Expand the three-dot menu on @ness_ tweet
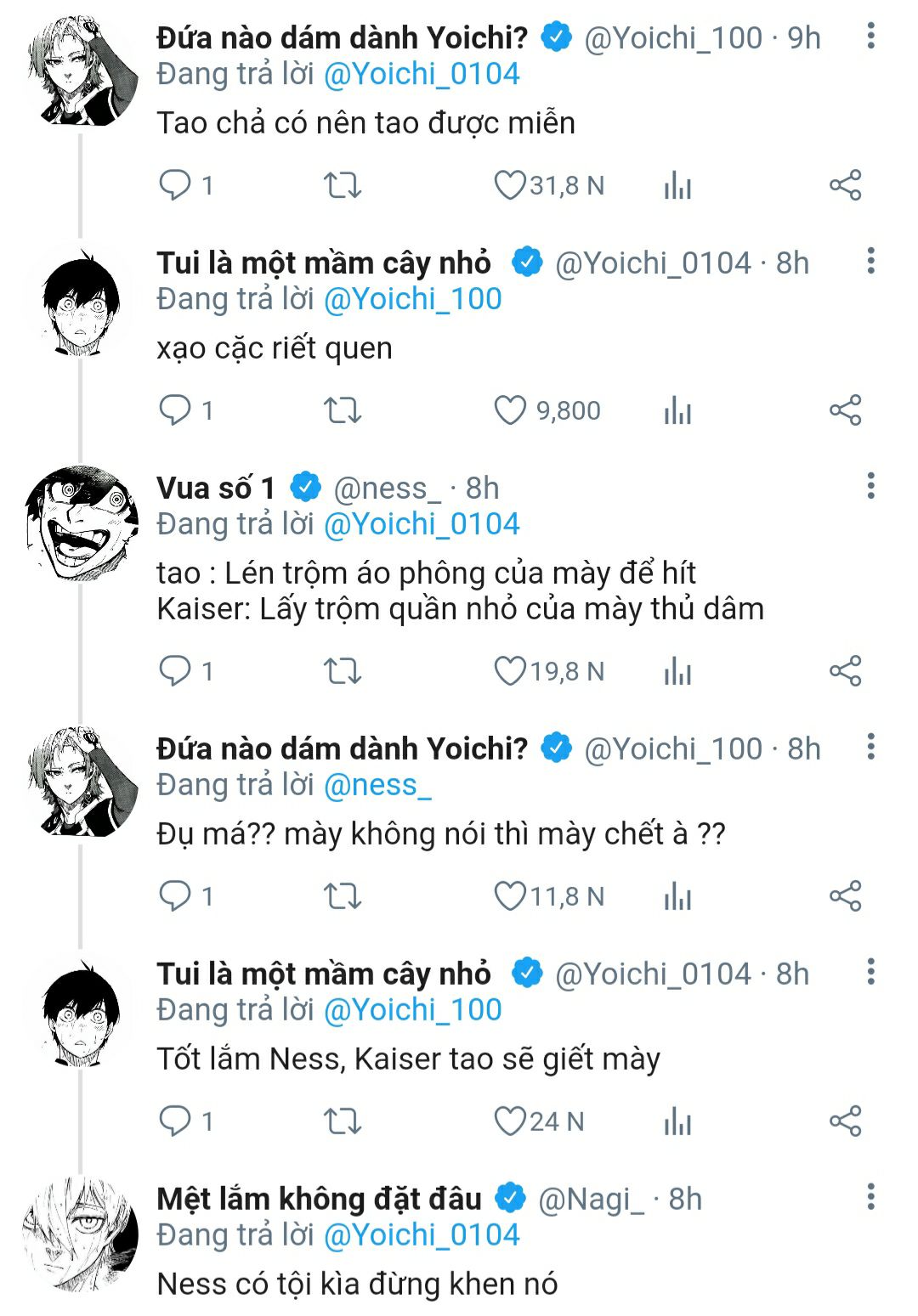This screenshot has width=918, height=1316. point(870,487)
